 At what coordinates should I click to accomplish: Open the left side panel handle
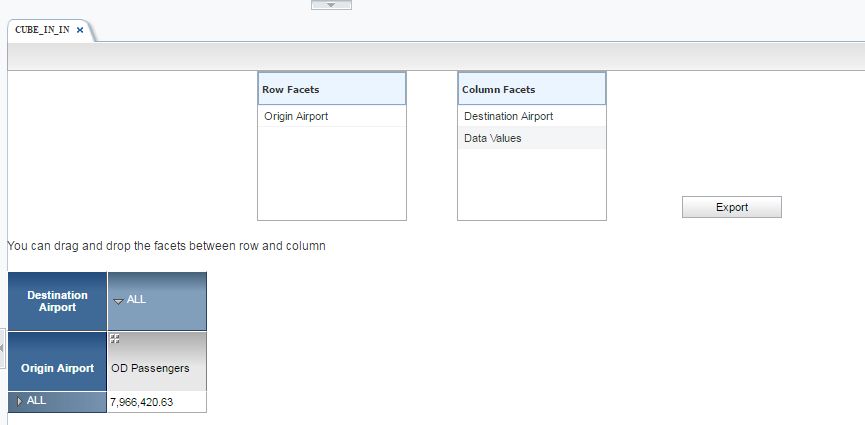point(2,347)
